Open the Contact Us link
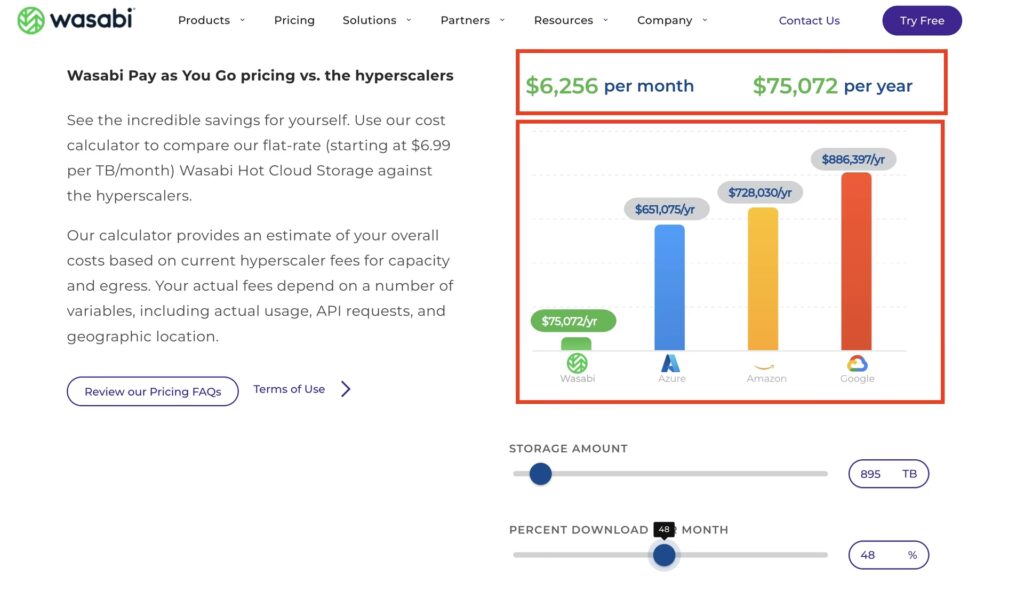 [x=809, y=20]
